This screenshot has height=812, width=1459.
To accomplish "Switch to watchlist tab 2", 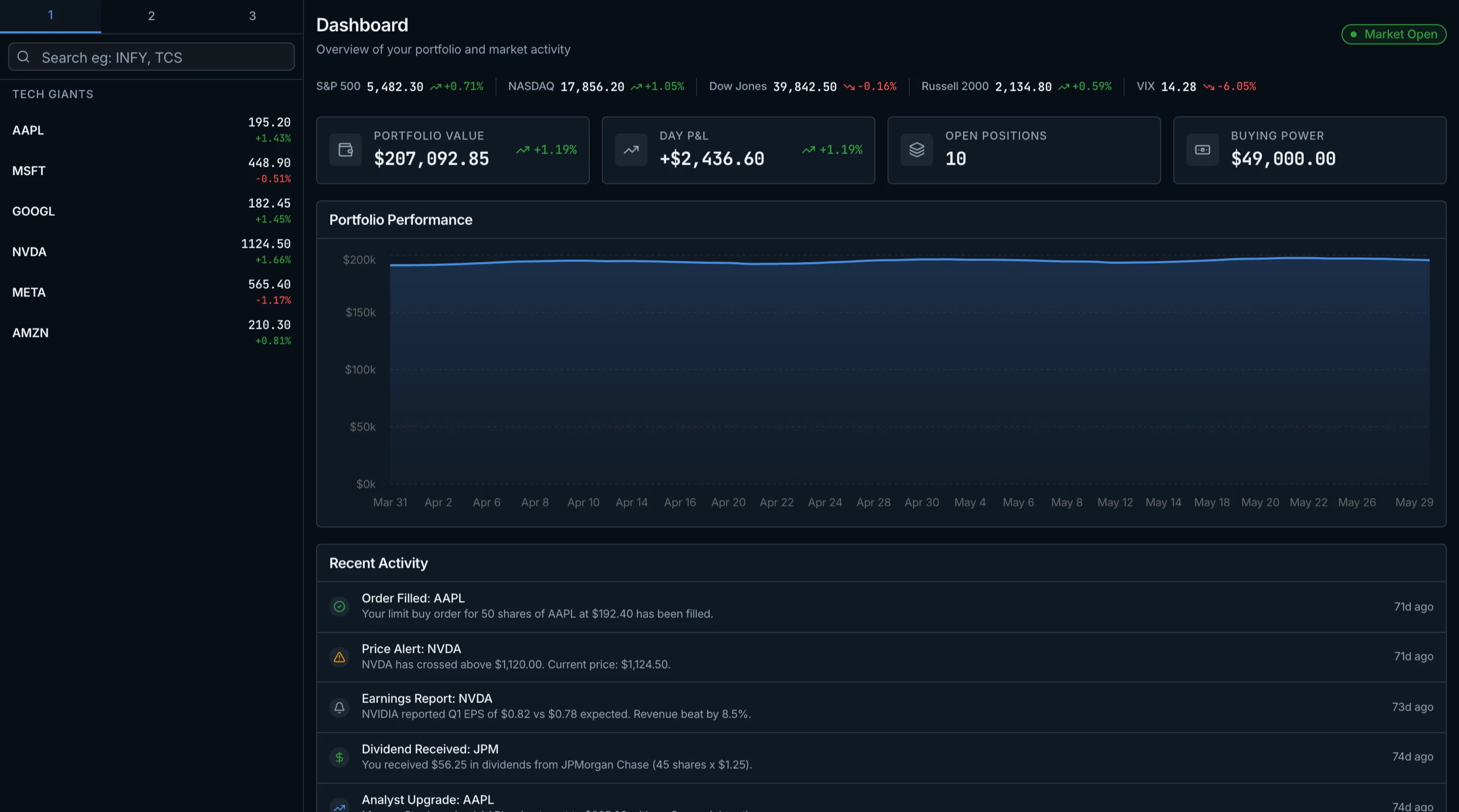I will (x=151, y=16).
